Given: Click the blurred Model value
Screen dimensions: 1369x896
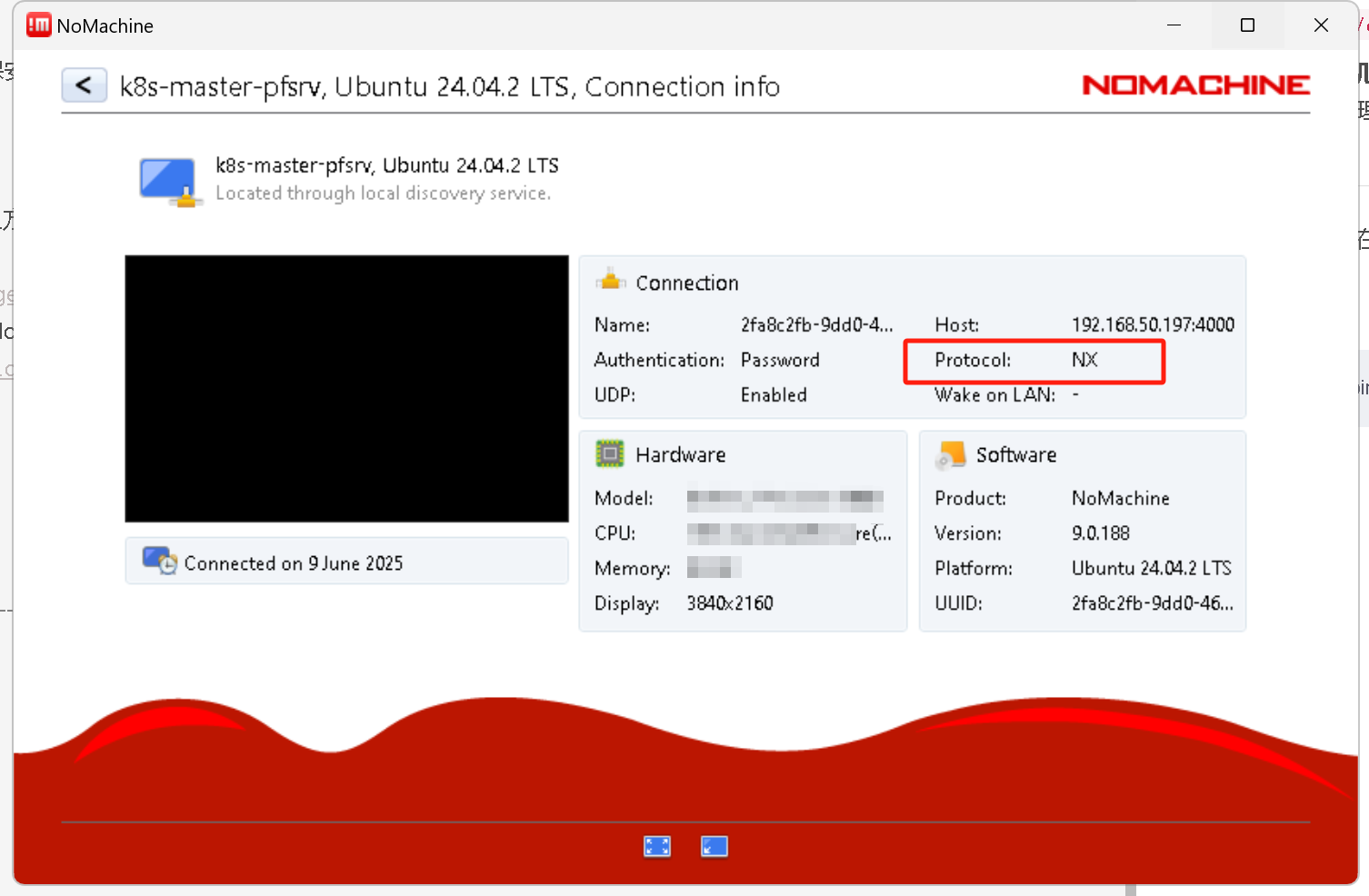Looking at the screenshot, I should pyautogui.click(x=785, y=499).
